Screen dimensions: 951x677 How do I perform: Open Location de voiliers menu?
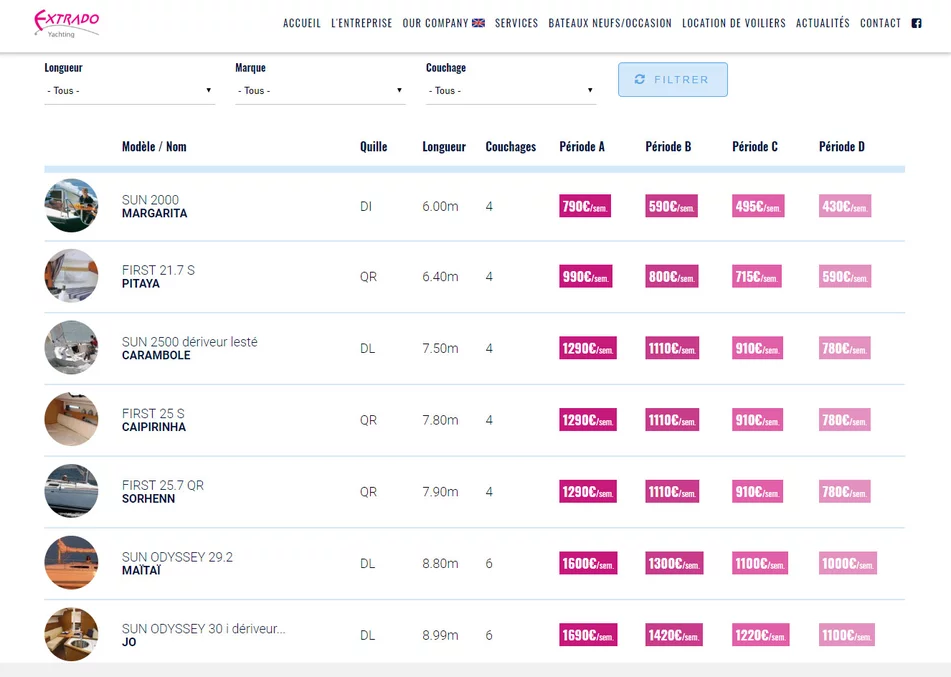[733, 23]
